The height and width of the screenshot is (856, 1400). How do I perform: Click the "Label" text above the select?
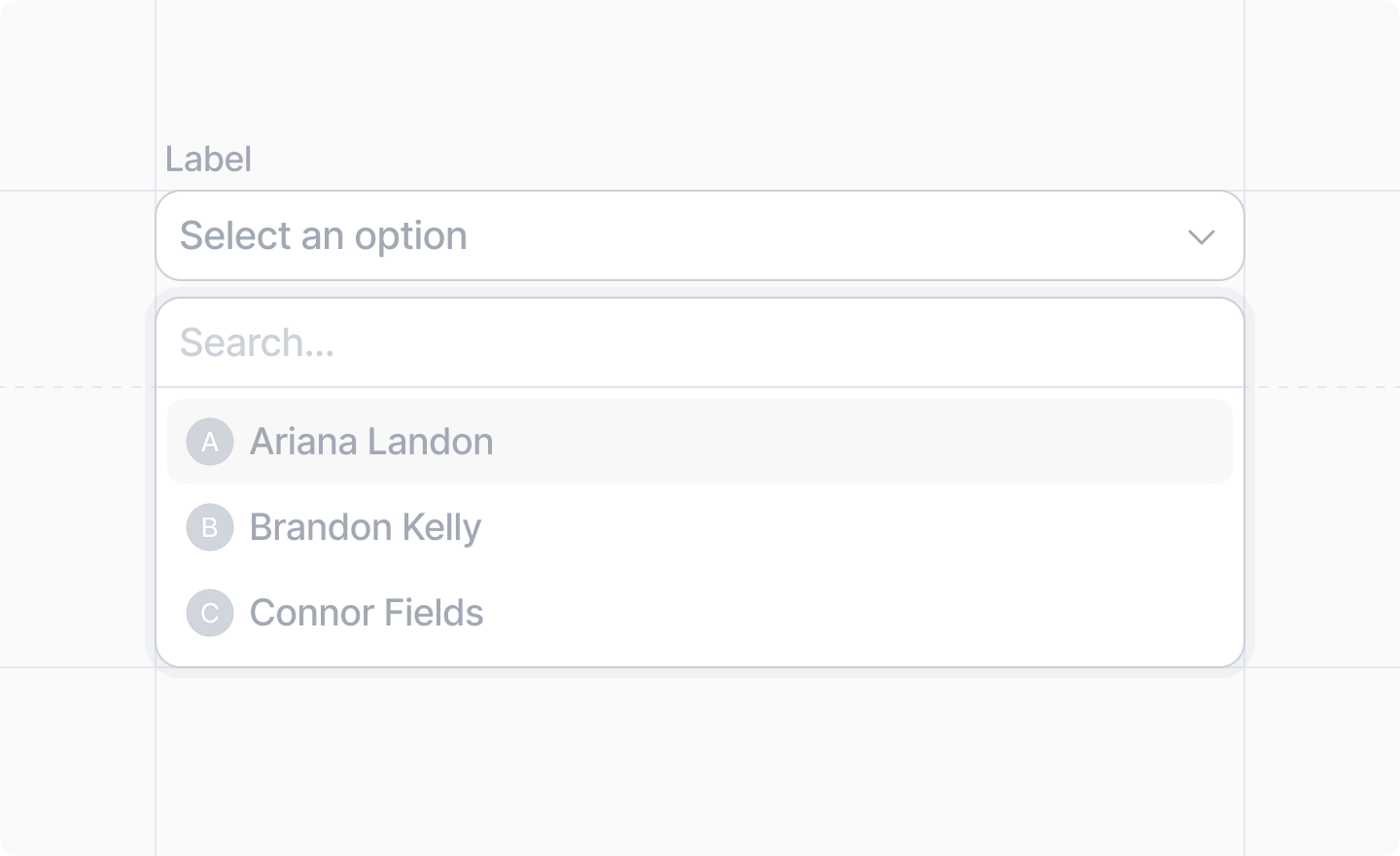[x=208, y=159]
